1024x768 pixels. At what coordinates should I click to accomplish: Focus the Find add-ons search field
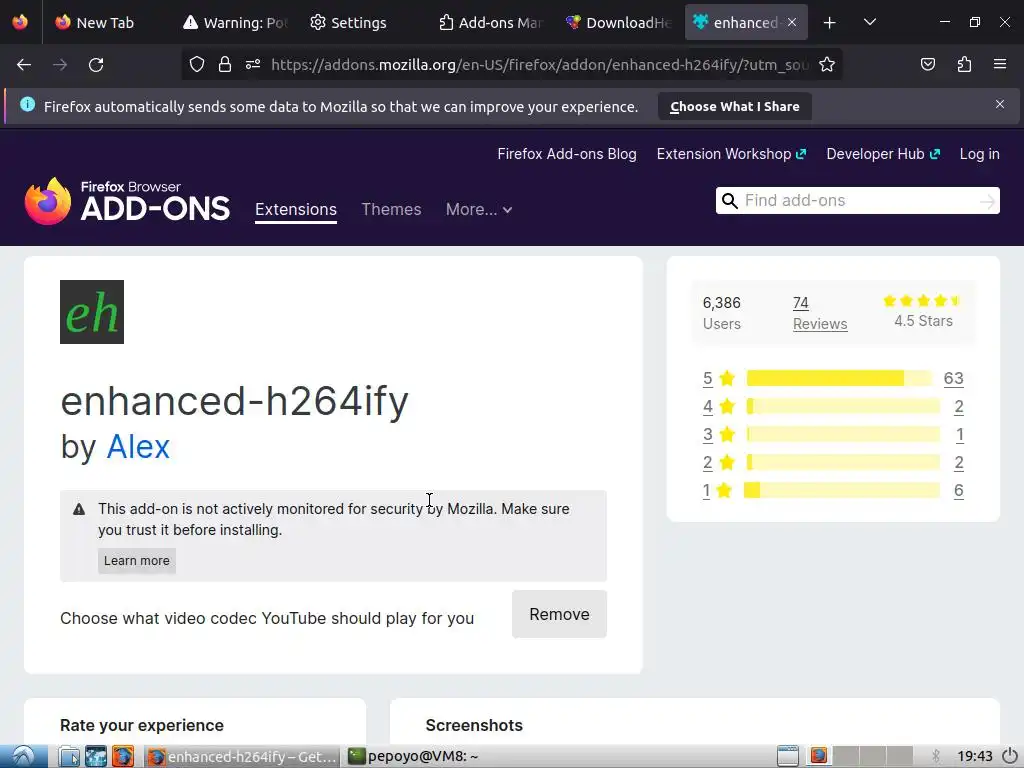click(857, 200)
